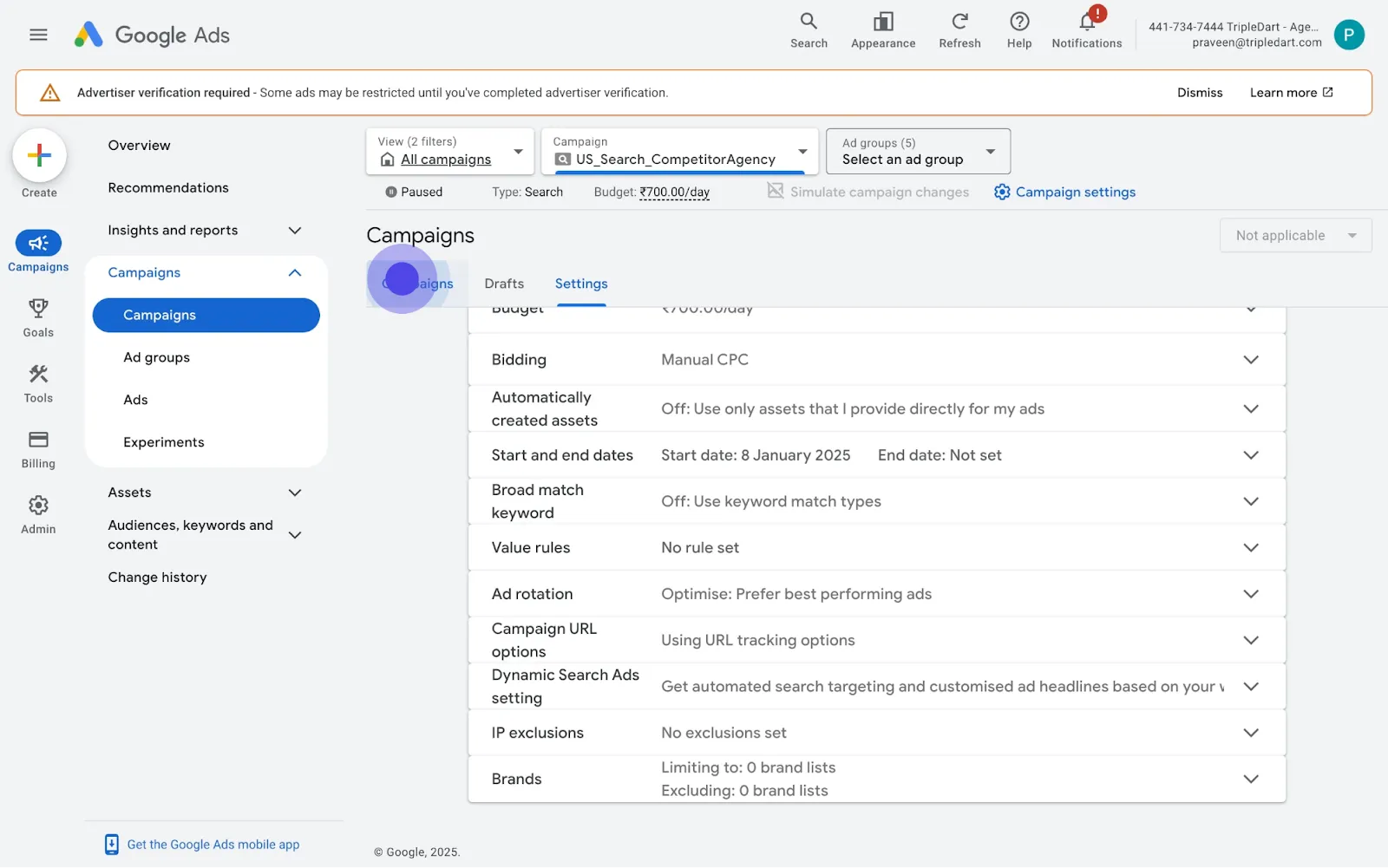The width and height of the screenshot is (1388, 868).
Task: Expand Start and end dates row
Action: pos(877,455)
